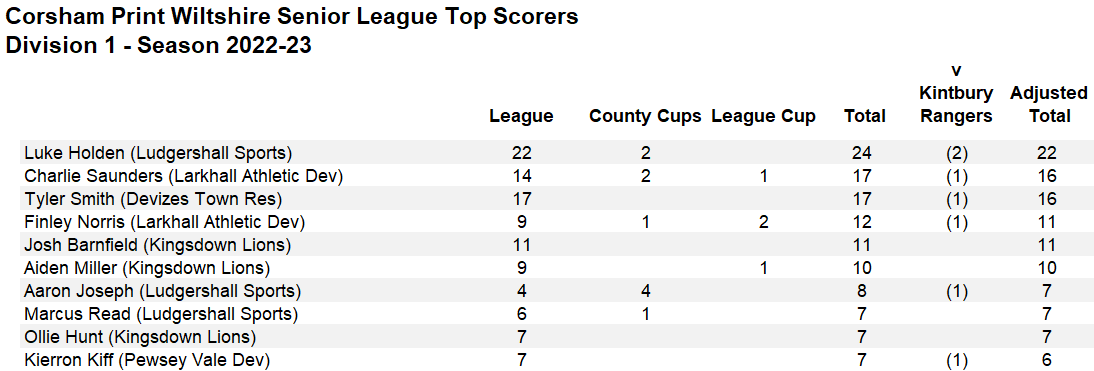Screen dimensions: 1094x371
Task: Click the Total column header
Action: [864, 116]
